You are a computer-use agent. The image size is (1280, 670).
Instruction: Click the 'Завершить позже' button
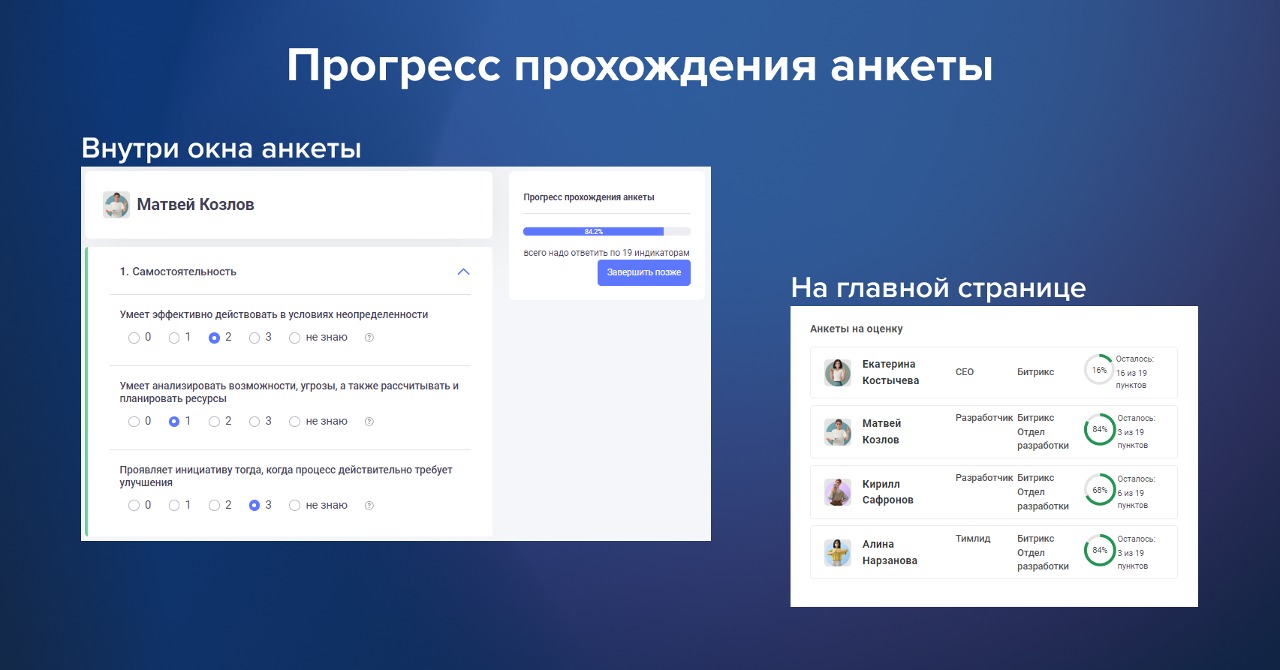click(x=644, y=273)
